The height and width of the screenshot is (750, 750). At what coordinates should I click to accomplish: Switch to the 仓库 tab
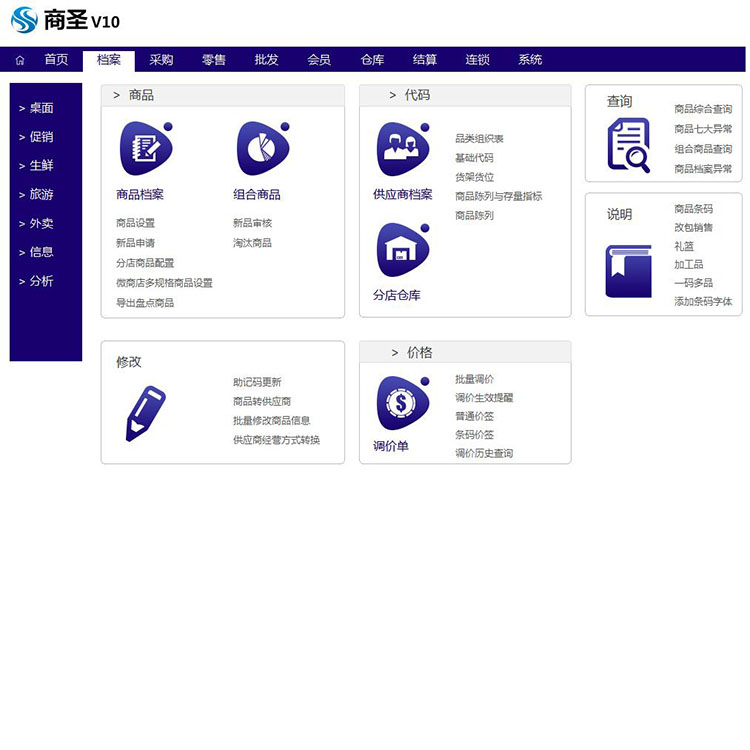[x=372, y=60]
